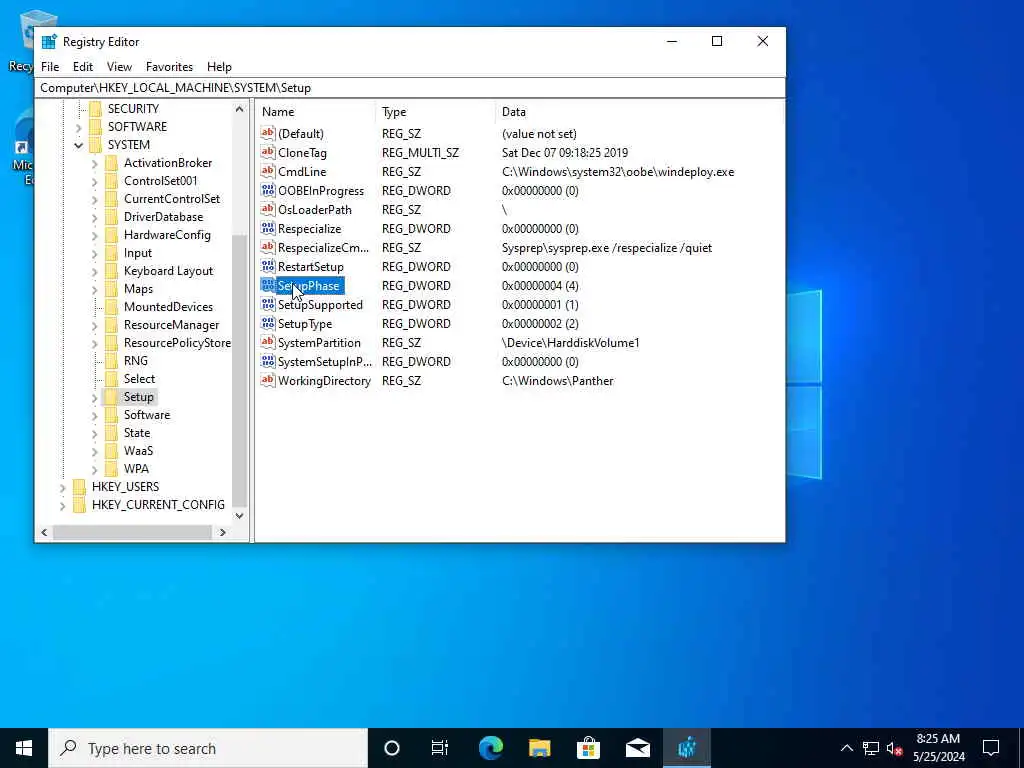Open the Help menu

[219, 67]
